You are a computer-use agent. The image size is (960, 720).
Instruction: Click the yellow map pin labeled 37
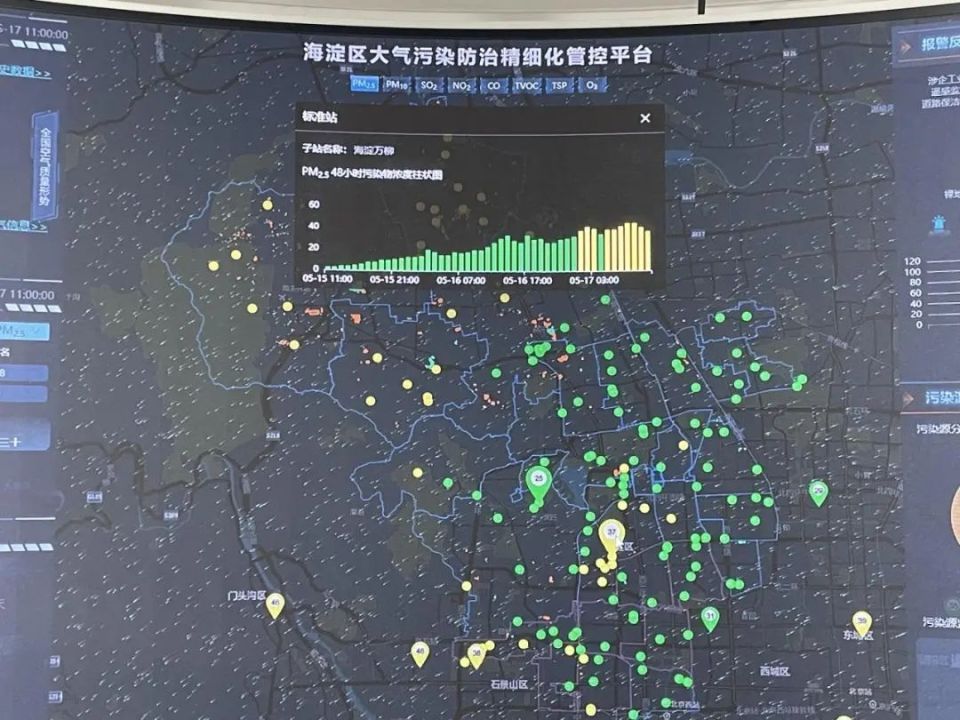[612, 537]
